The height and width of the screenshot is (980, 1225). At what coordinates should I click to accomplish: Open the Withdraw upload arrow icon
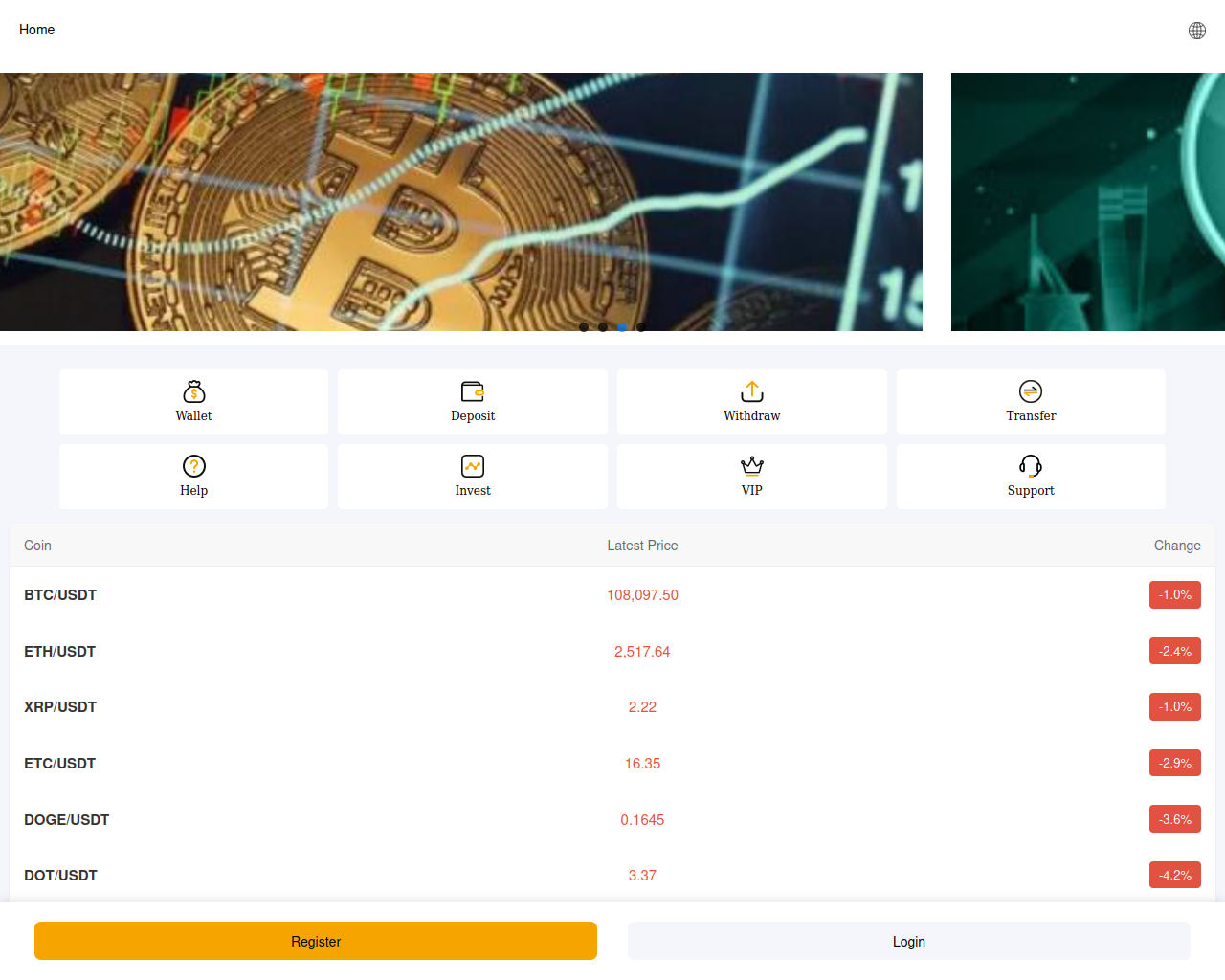tap(752, 391)
